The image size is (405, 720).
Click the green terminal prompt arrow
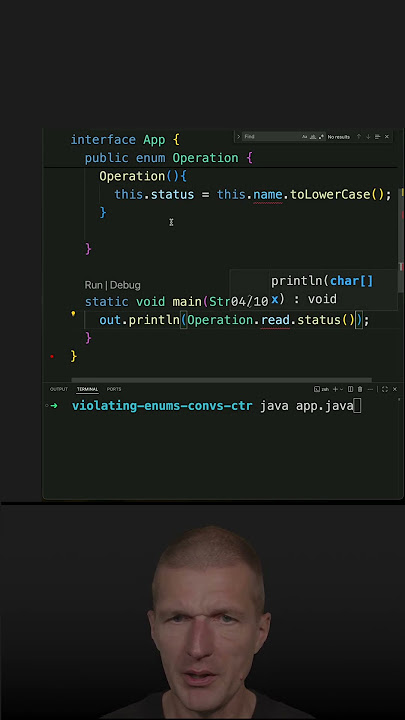(x=54, y=406)
